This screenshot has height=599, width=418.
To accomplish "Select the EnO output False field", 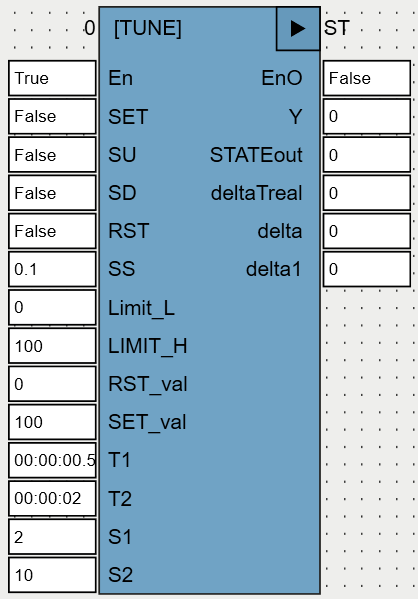I will pos(367,78).
